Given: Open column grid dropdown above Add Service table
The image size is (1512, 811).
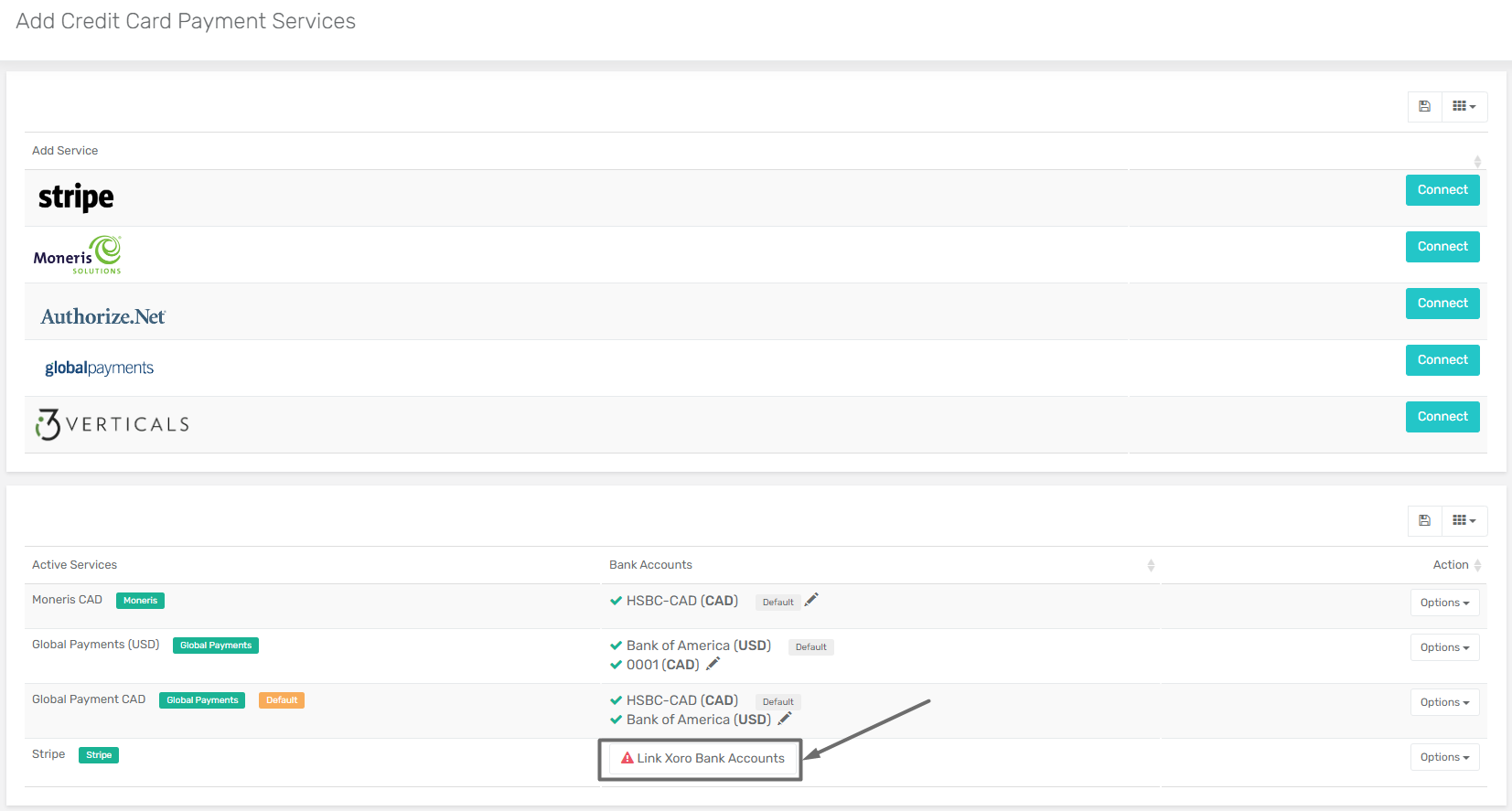Looking at the screenshot, I should coord(1464,106).
